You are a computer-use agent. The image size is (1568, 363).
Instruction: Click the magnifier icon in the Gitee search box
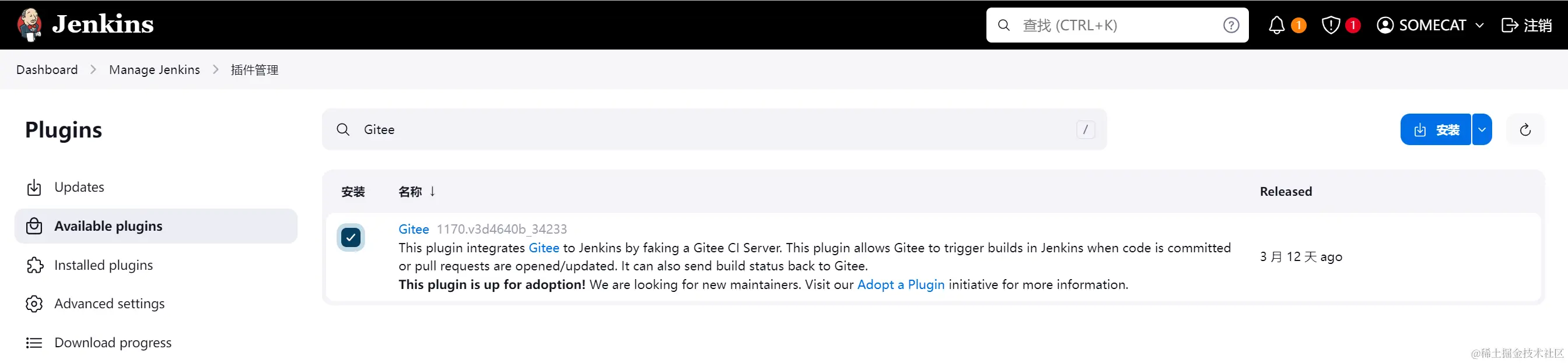(x=344, y=129)
